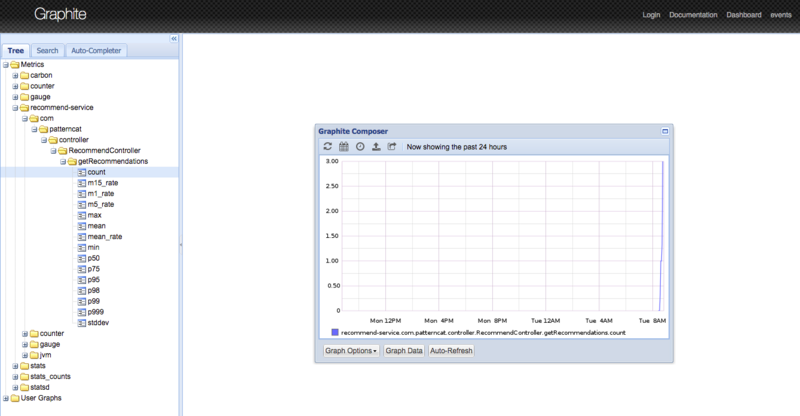800x416 pixels.
Task: Collapse the Metrics root node
Action: pos(6,65)
